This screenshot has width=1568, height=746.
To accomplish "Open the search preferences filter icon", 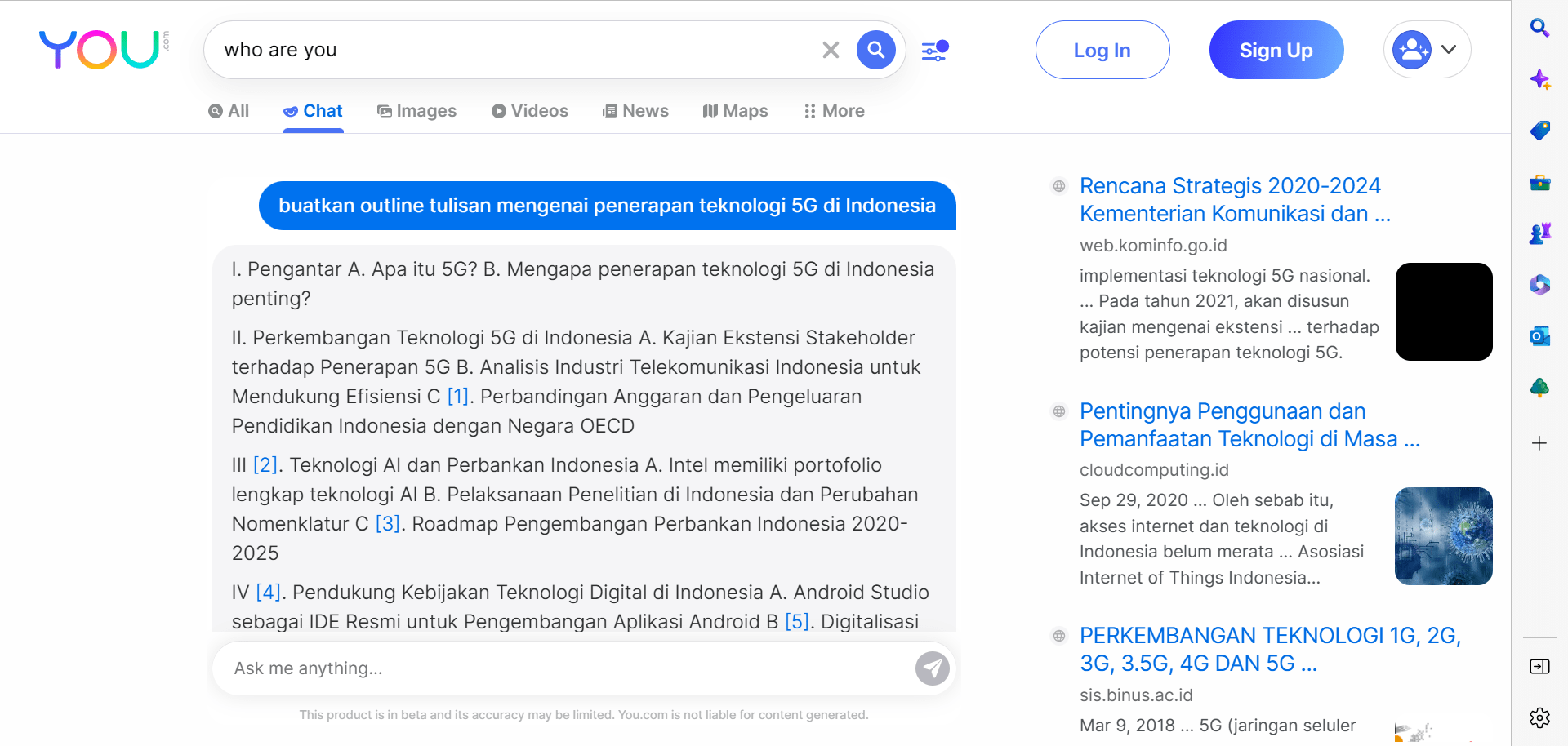I will [933, 50].
